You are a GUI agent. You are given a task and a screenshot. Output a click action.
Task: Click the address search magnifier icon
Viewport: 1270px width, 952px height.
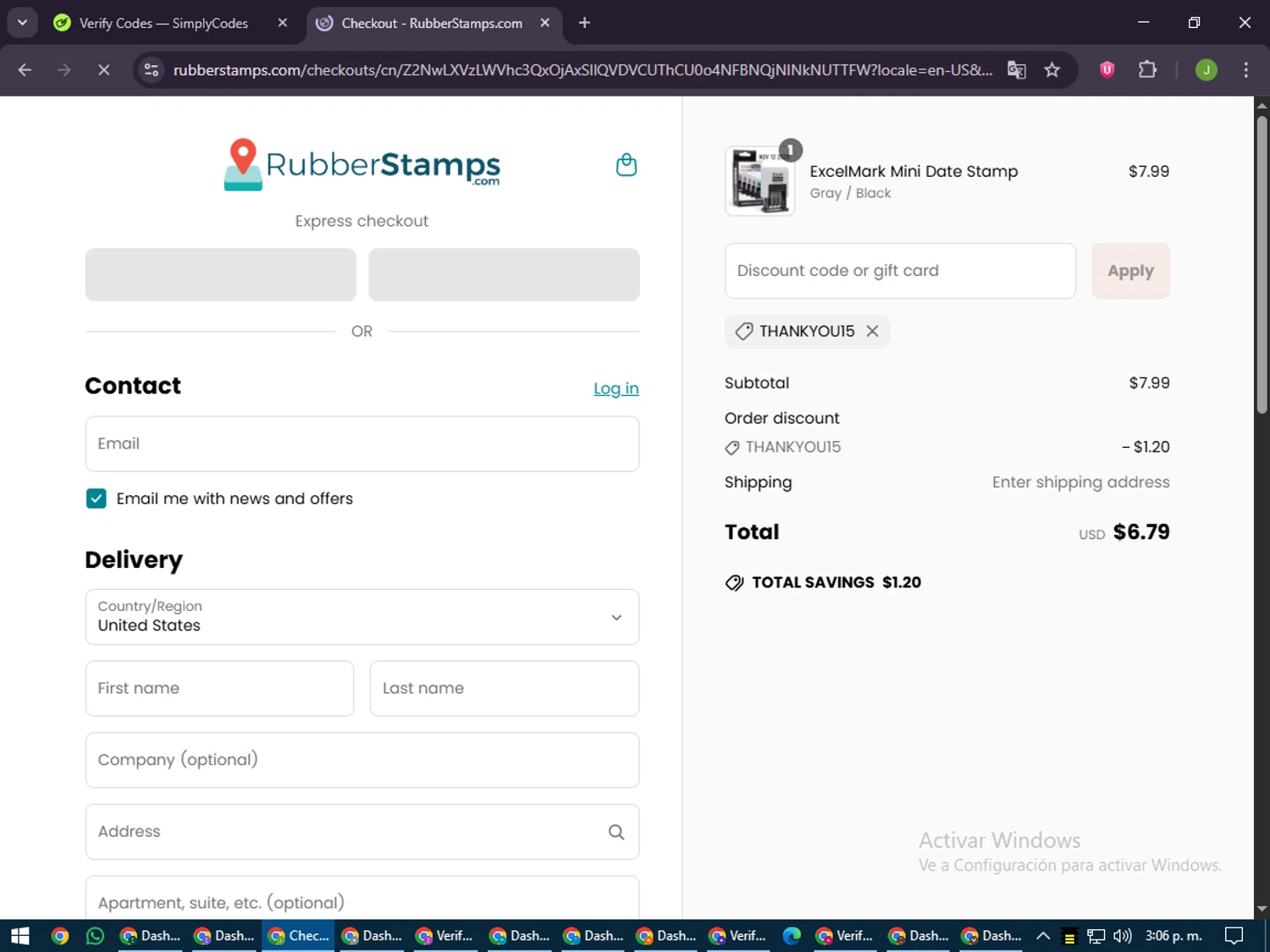(616, 832)
